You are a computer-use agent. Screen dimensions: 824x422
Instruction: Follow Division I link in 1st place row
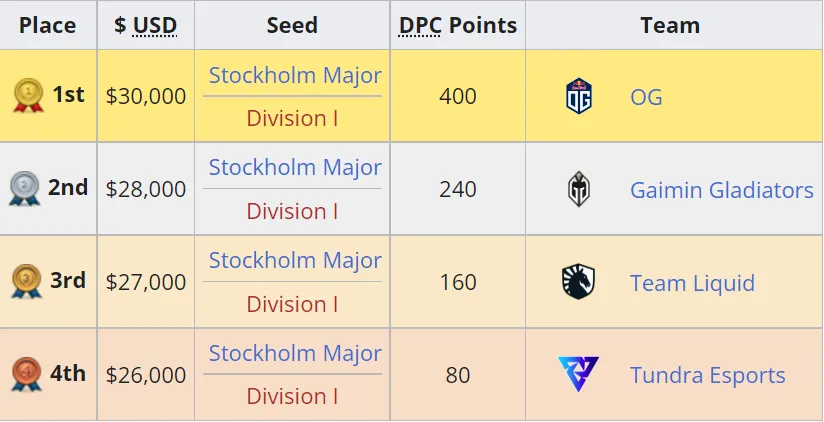292,118
